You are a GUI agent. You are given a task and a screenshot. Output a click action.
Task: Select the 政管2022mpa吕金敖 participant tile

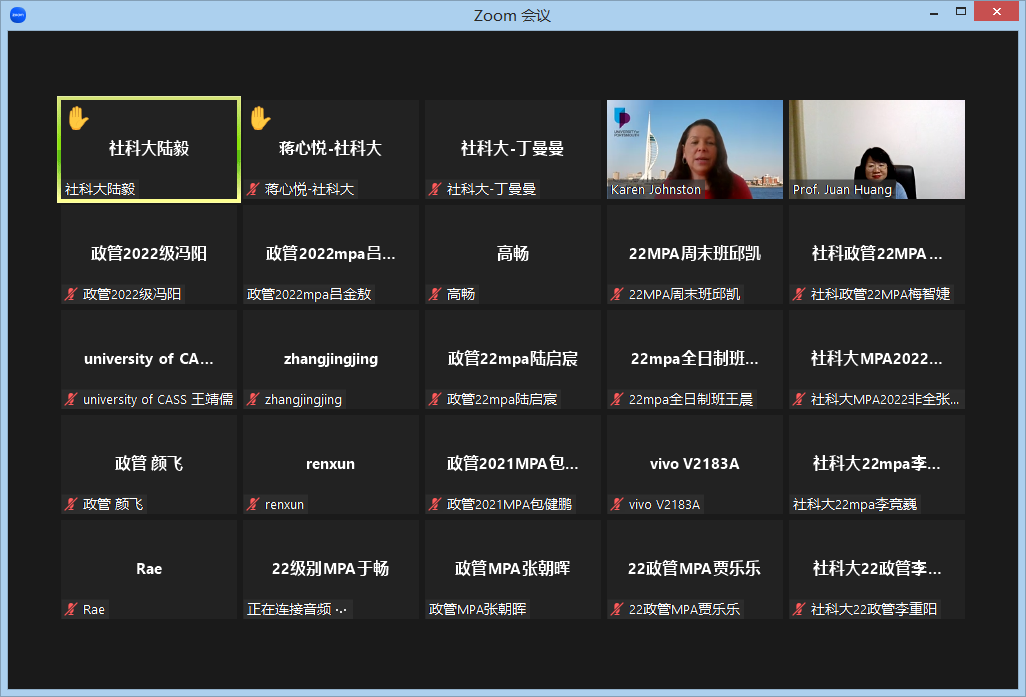coord(331,255)
